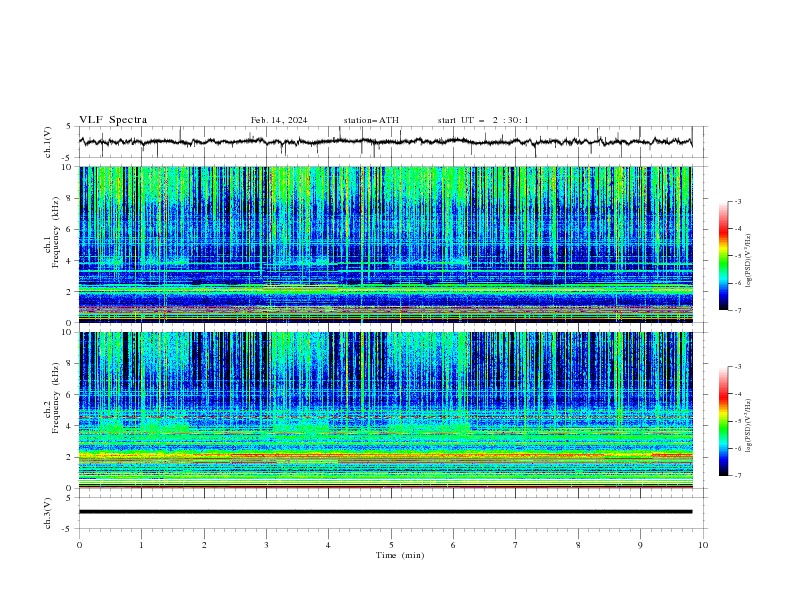Click the ch.3 flat voltage trace

tap(385, 512)
